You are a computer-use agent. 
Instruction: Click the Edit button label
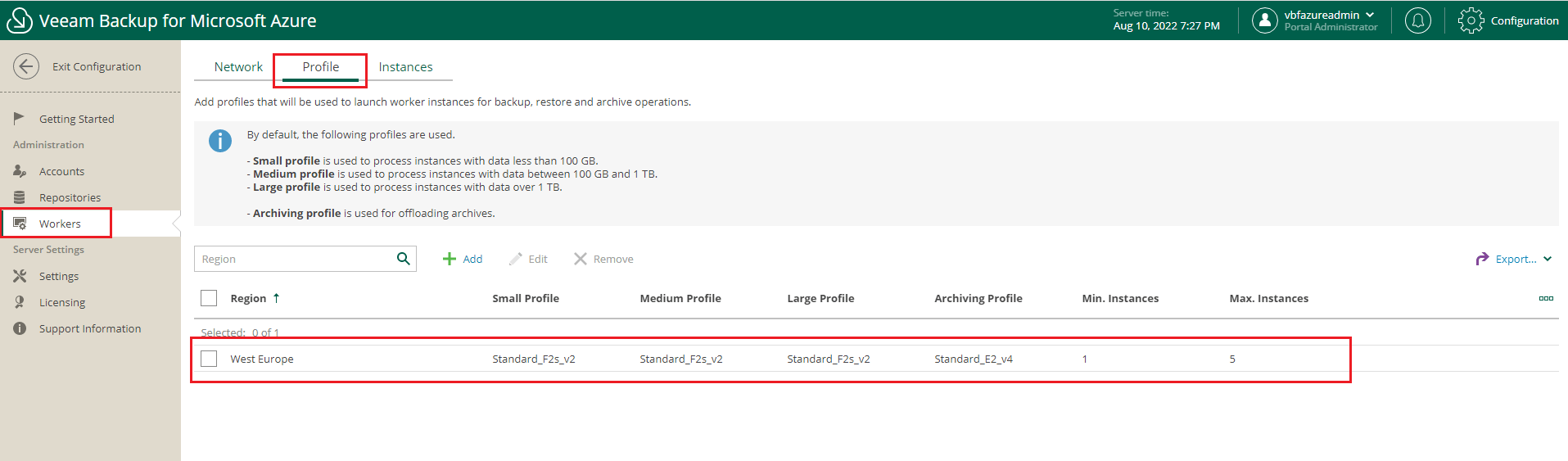[538, 259]
